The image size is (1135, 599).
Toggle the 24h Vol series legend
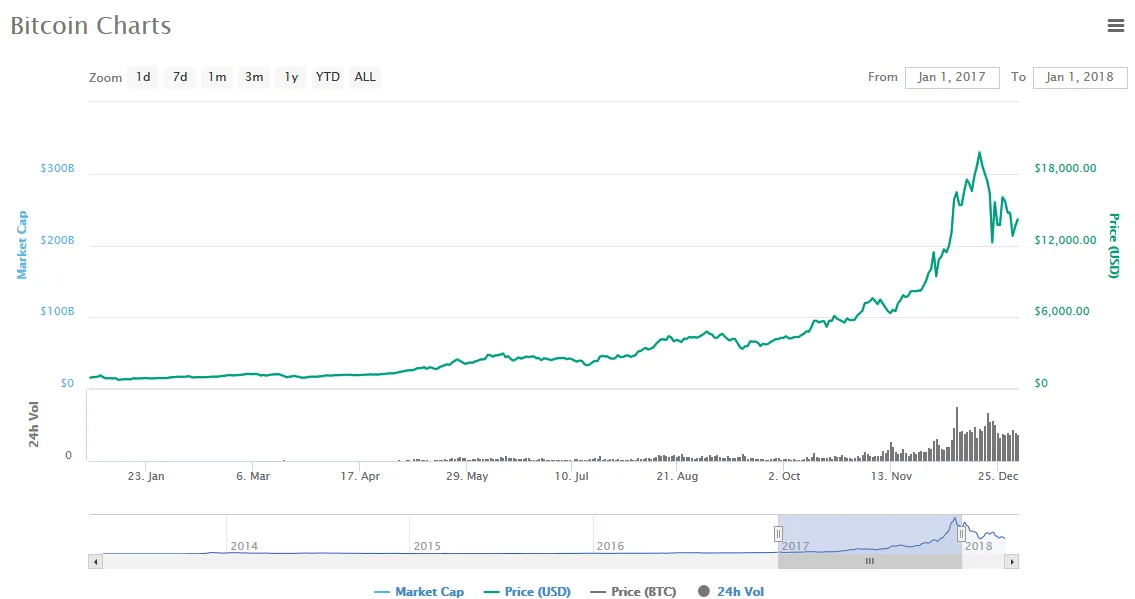click(x=731, y=592)
